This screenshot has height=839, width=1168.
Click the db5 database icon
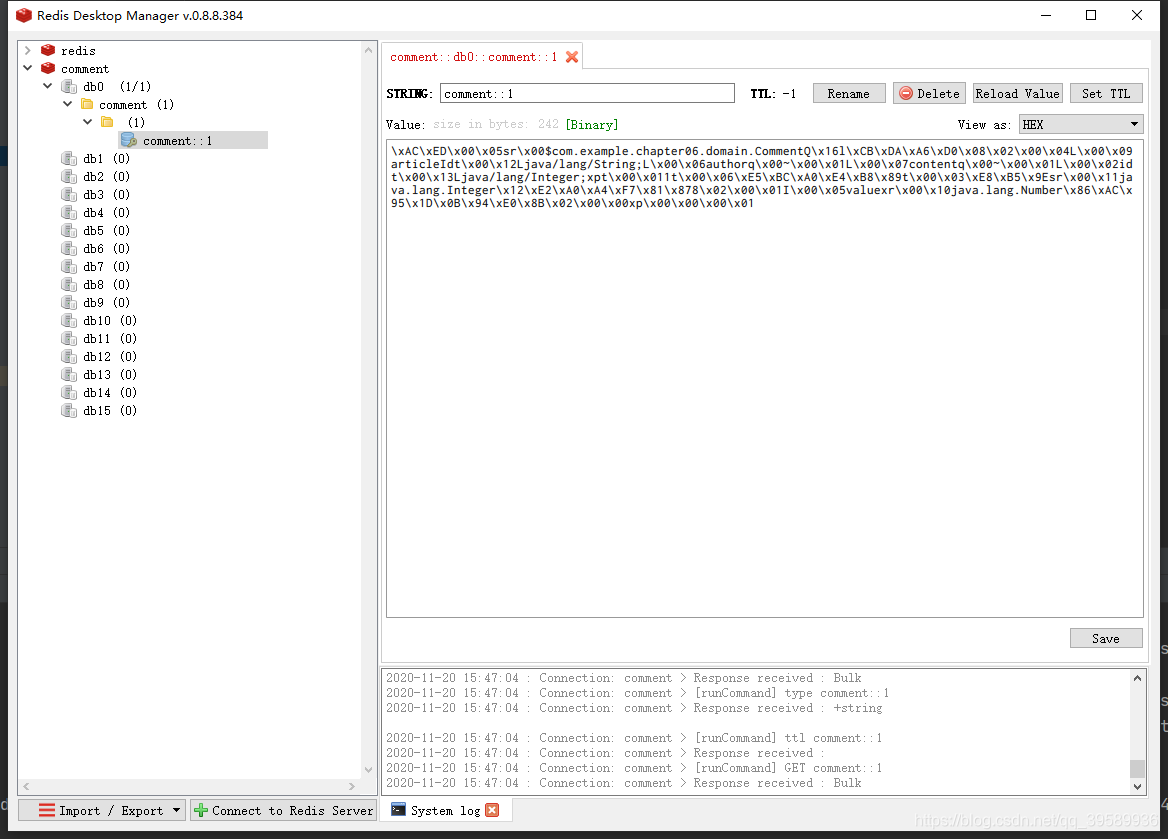pyautogui.click(x=69, y=230)
